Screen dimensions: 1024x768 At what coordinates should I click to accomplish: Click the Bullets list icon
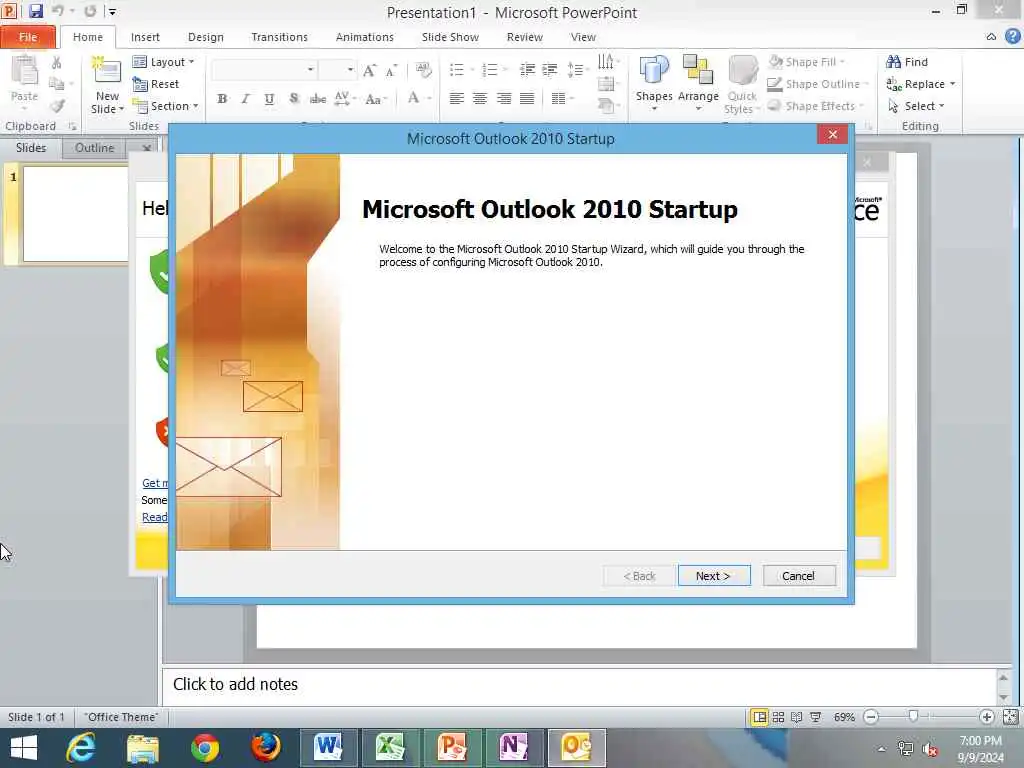pos(457,69)
